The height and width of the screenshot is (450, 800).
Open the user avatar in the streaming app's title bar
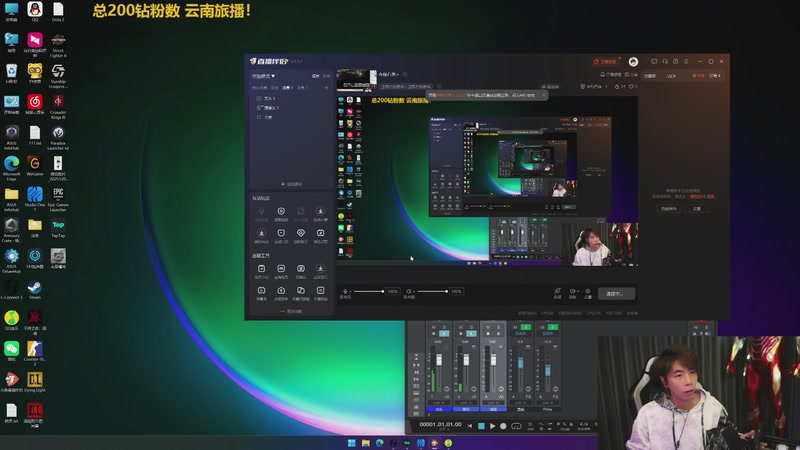pos(633,62)
